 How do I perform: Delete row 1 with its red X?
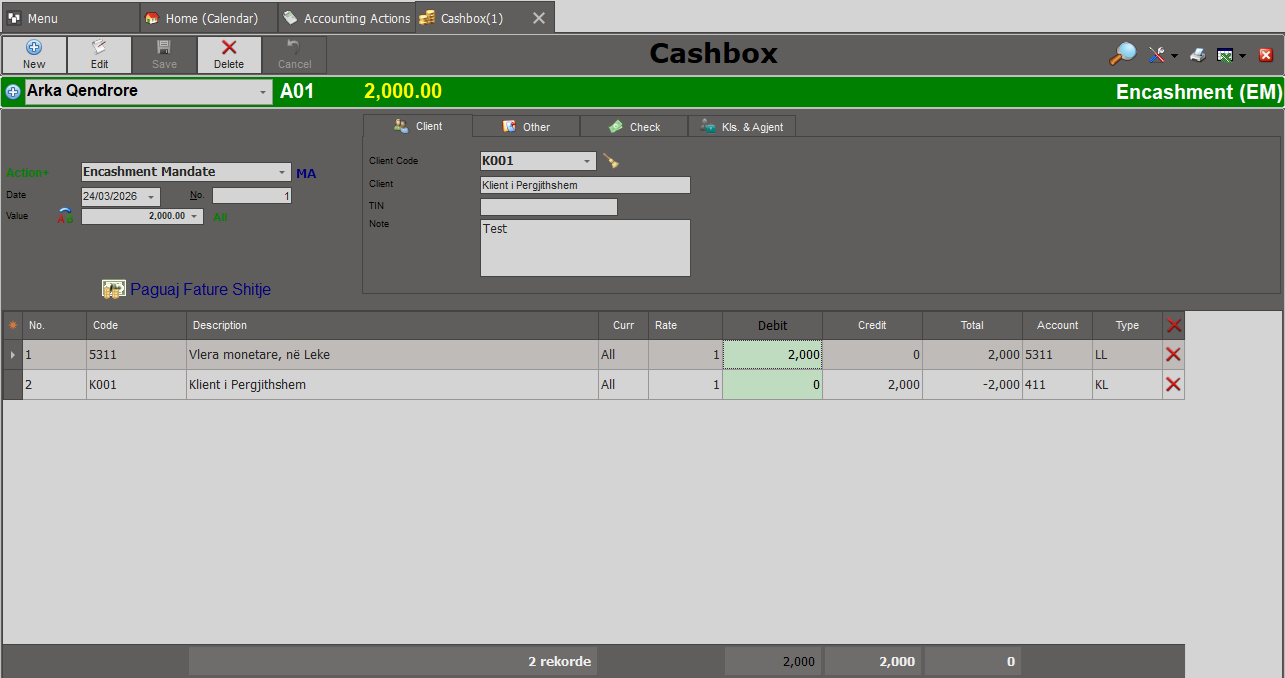pyautogui.click(x=1173, y=355)
